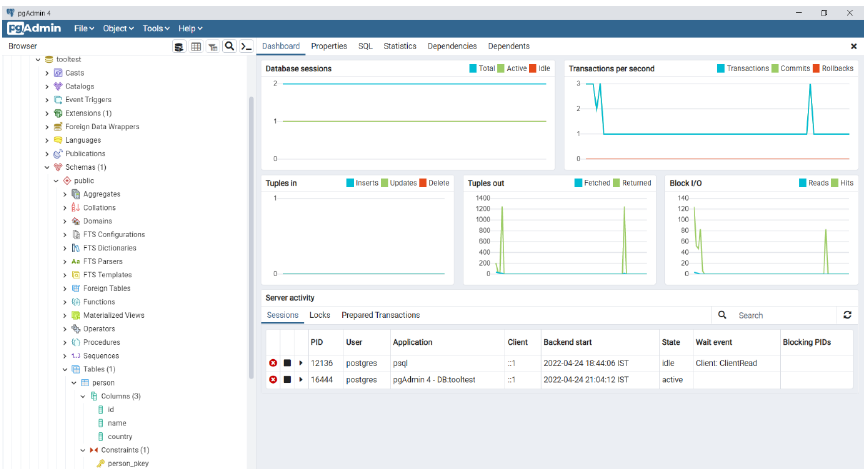Open the Query Tool toolbar icon
The width and height of the screenshot is (868, 469).
click(179, 47)
